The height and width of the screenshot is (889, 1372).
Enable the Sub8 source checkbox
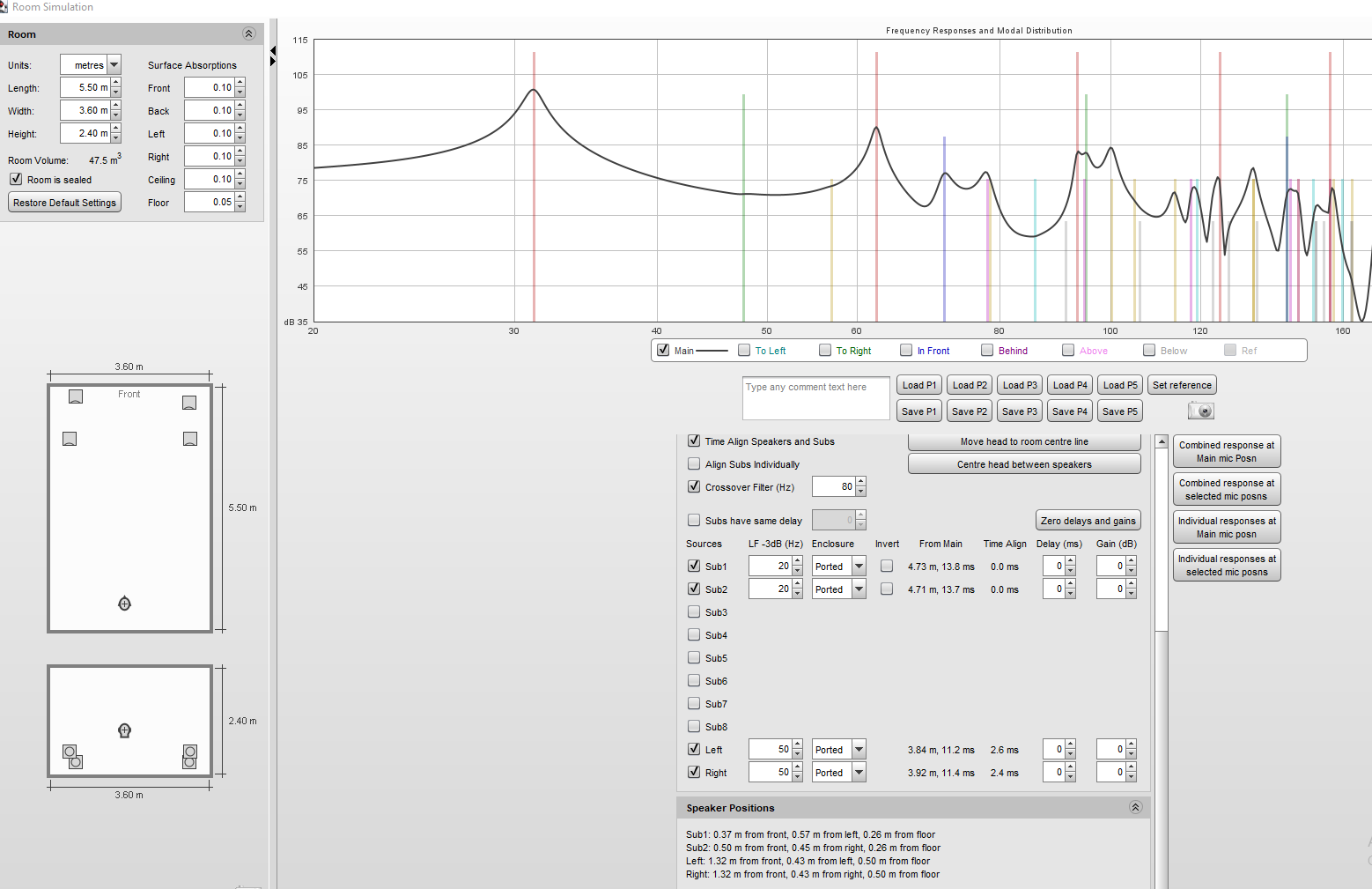point(694,726)
